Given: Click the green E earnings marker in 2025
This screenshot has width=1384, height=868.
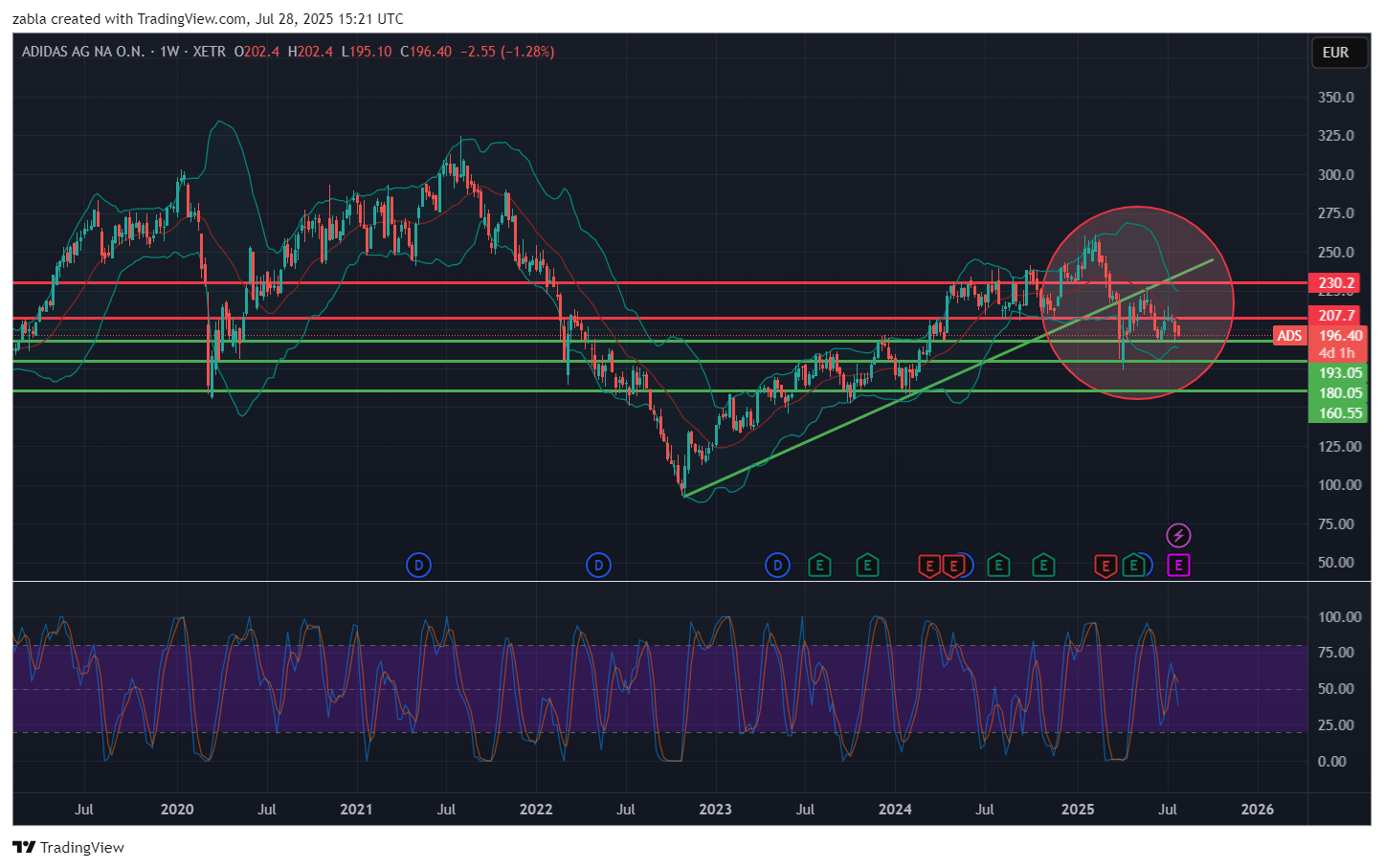Looking at the screenshot, I should 1133,566.
